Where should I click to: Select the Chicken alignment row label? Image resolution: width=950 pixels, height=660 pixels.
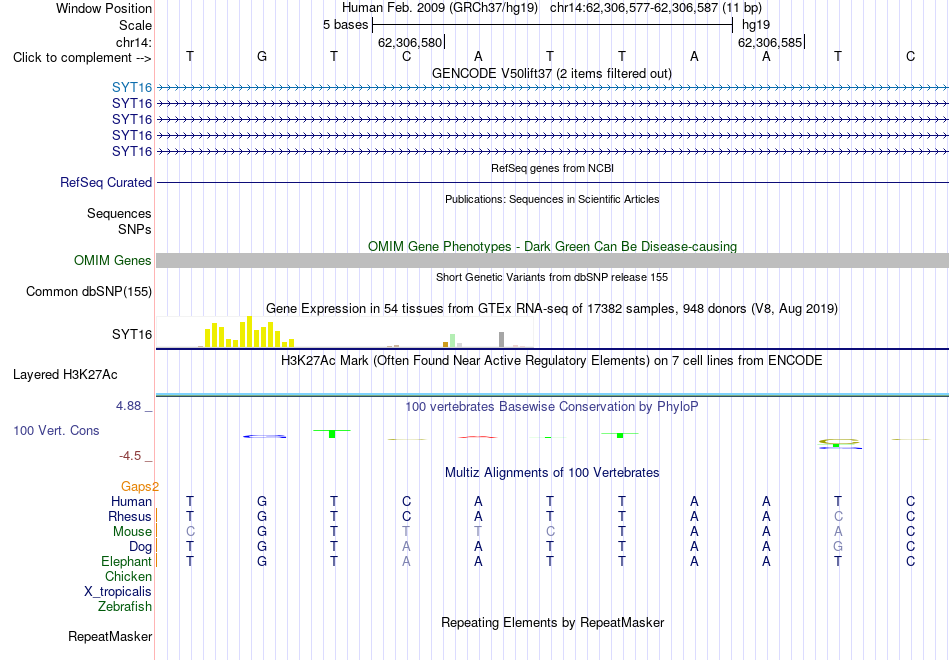tap(128, 576)
